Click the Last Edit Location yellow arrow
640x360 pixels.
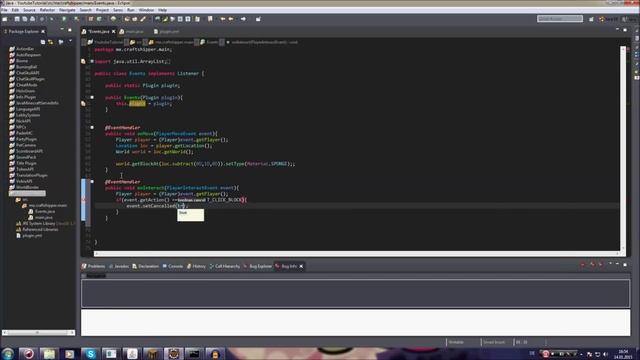coord(223,19)
